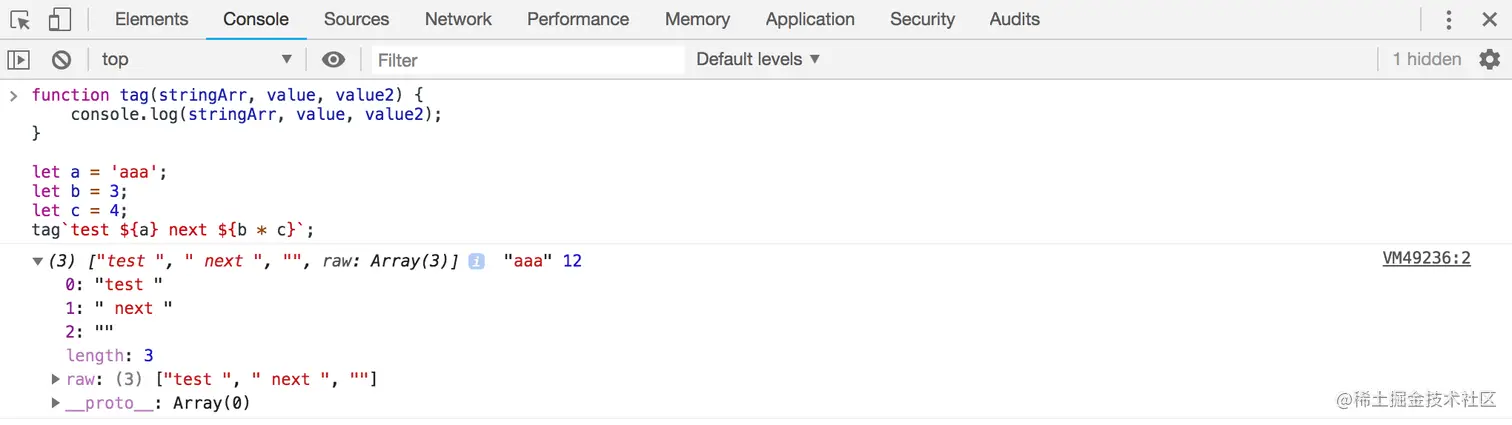1512x425 pixels.
Task: Switch to the Network tab
Action: (458, 19)
